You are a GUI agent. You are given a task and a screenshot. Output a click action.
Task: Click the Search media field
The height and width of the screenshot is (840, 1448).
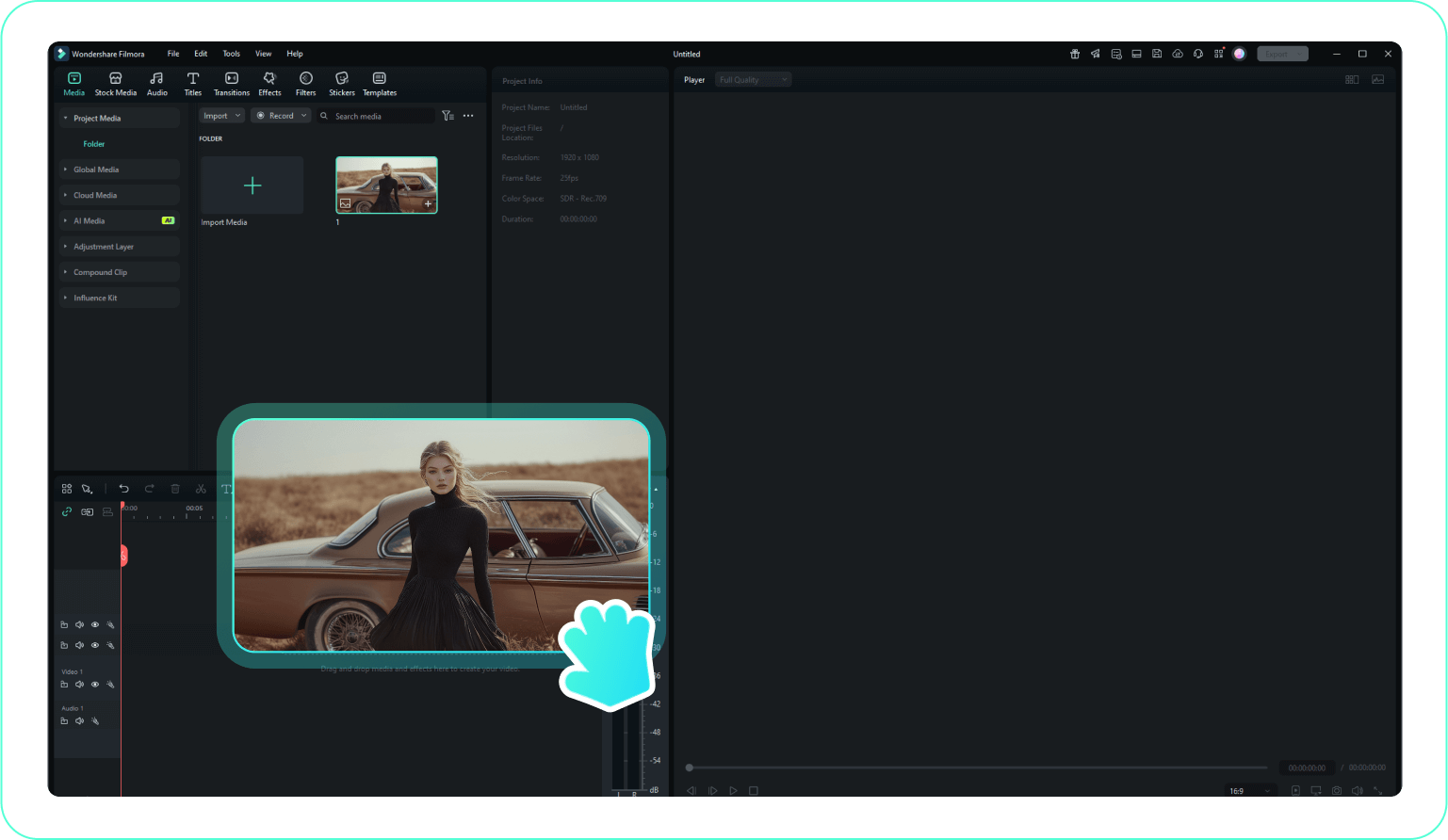[376, 116]
